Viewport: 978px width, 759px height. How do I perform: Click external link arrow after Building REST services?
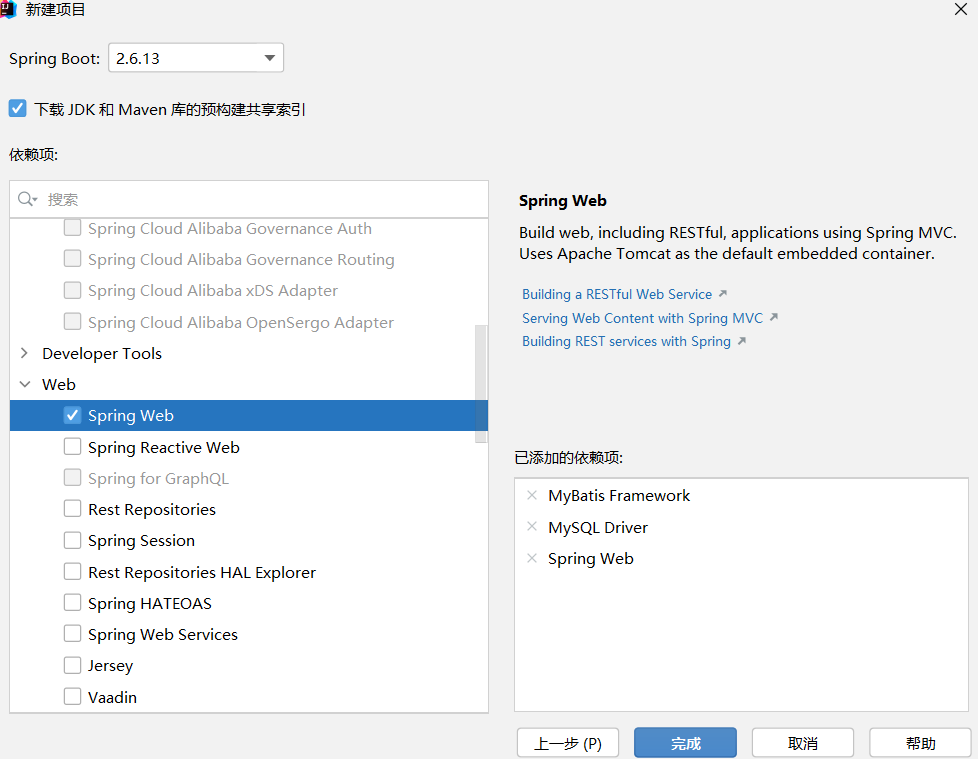pyautogui.click(x=742, y=341)
